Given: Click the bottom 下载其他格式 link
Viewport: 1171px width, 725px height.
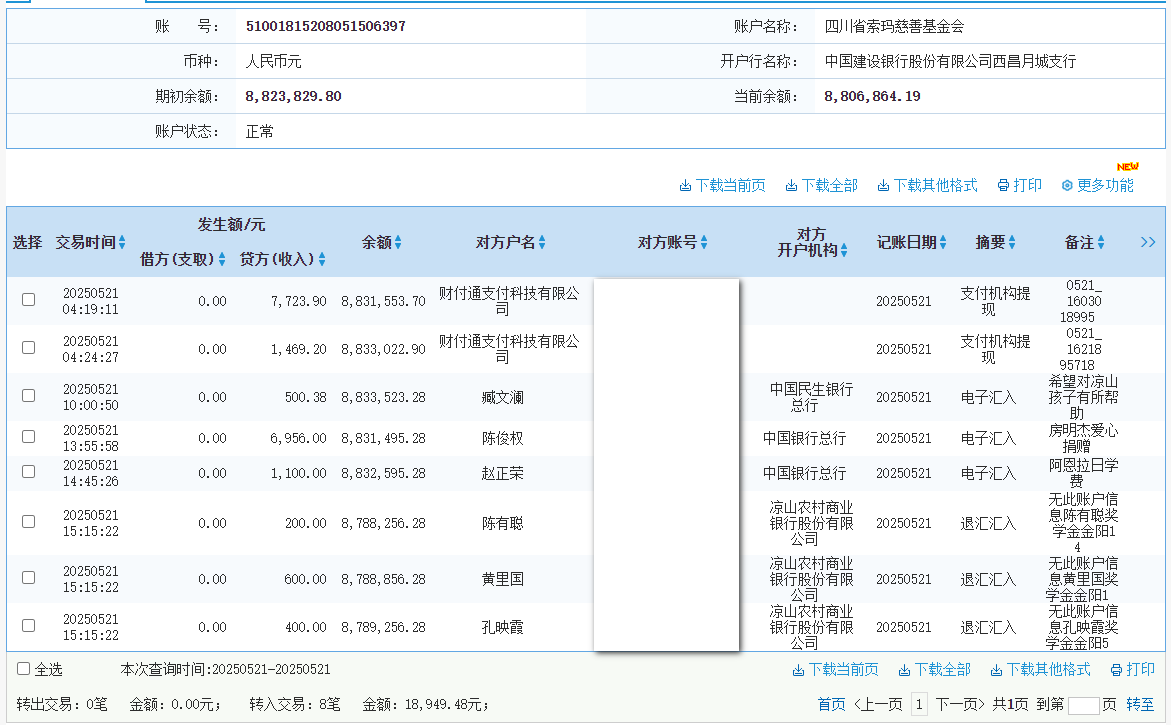Looking at the screenshot, I should pyautogui.click(x=1040, y=670).
